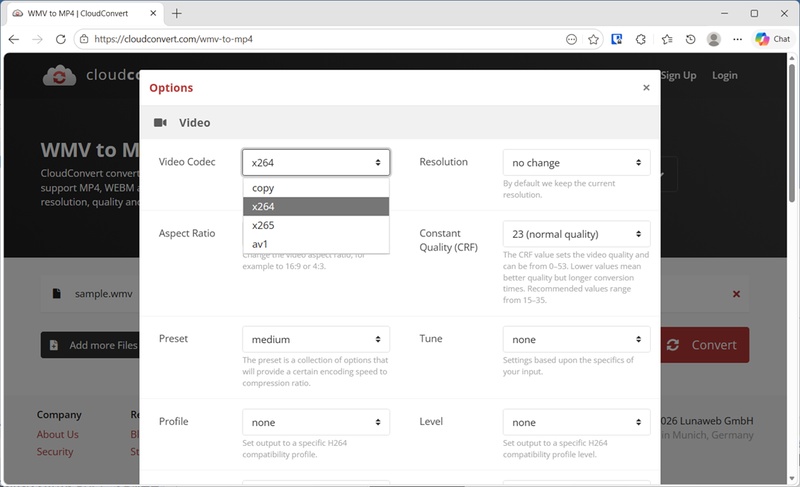Open browser History clock icon
The width and height of the screenshot is (800, 487).
[690, 39]
